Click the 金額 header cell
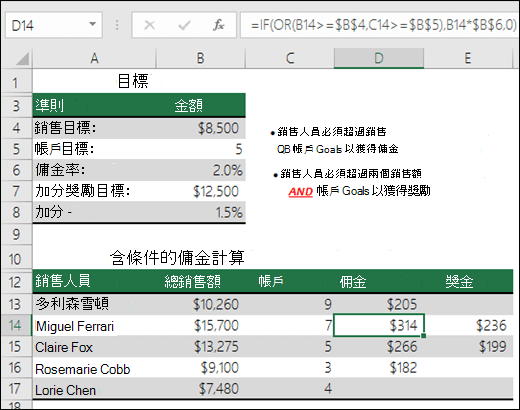 tap(201, 106)
